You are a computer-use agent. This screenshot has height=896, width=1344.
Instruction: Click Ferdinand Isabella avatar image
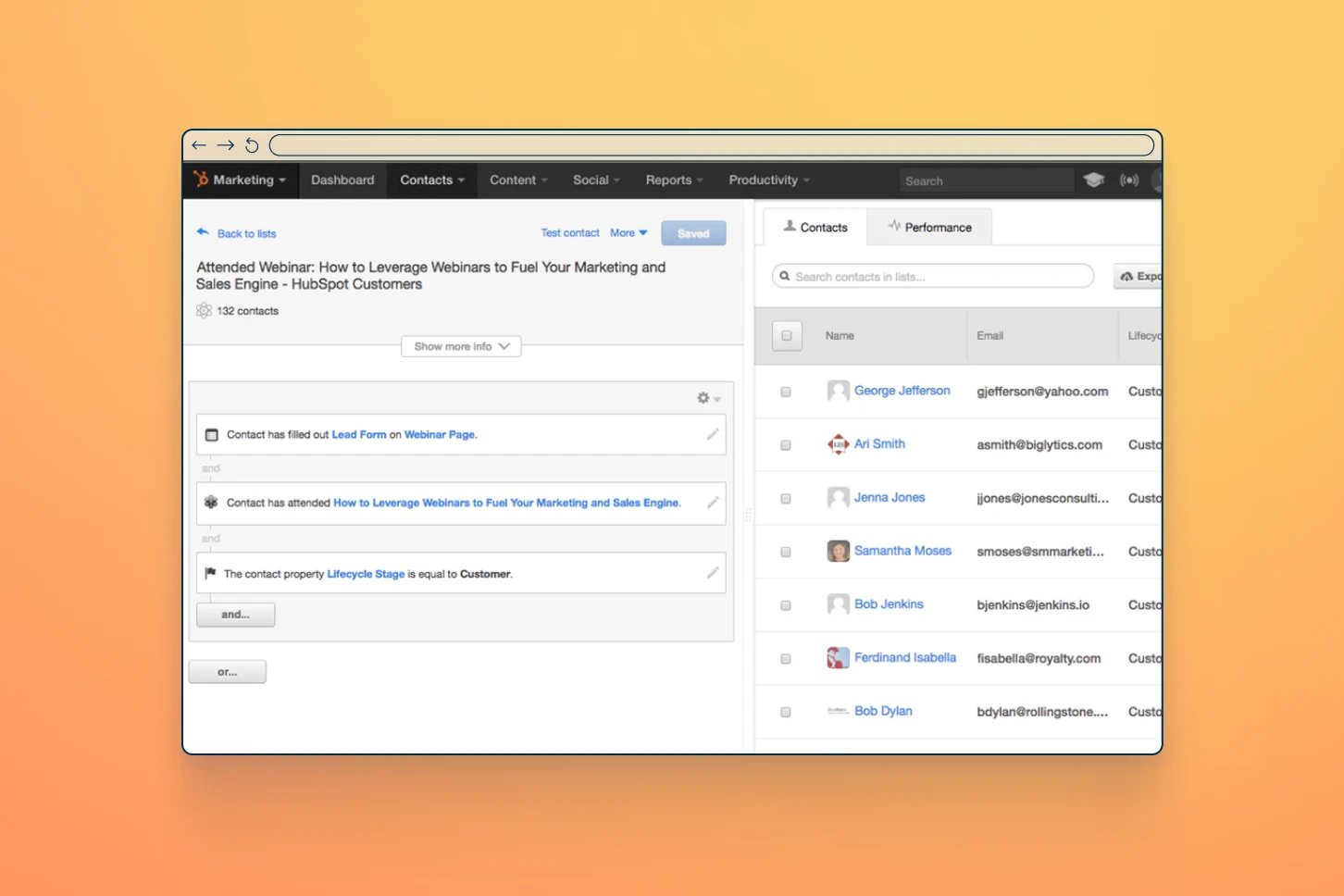pyautogui.click(x=838, y=658)
